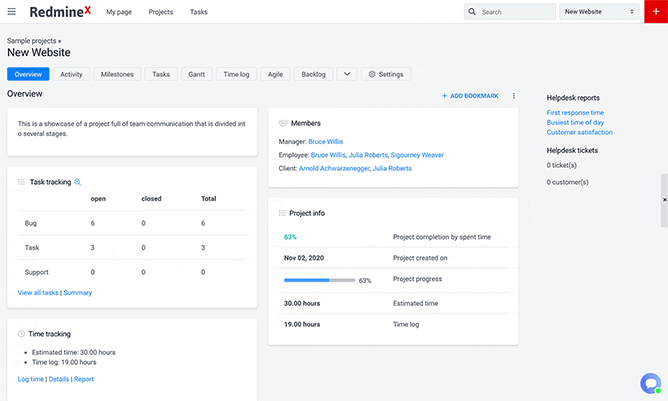Screen dimensions: 668x401
Task: Open First response time report
Action: point(575,113)
